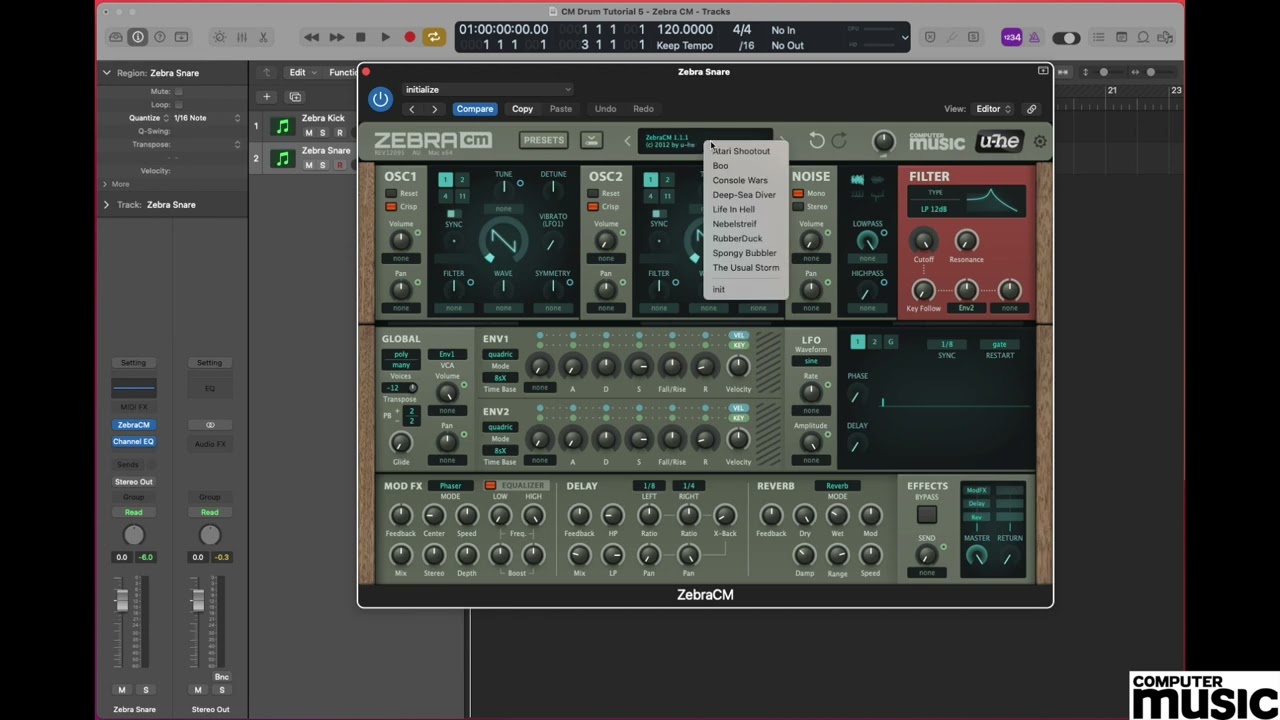Toggle the Equalizer switch in MOD FX
The height and width of the screenshot is (720, 1280).
point(490,486)
